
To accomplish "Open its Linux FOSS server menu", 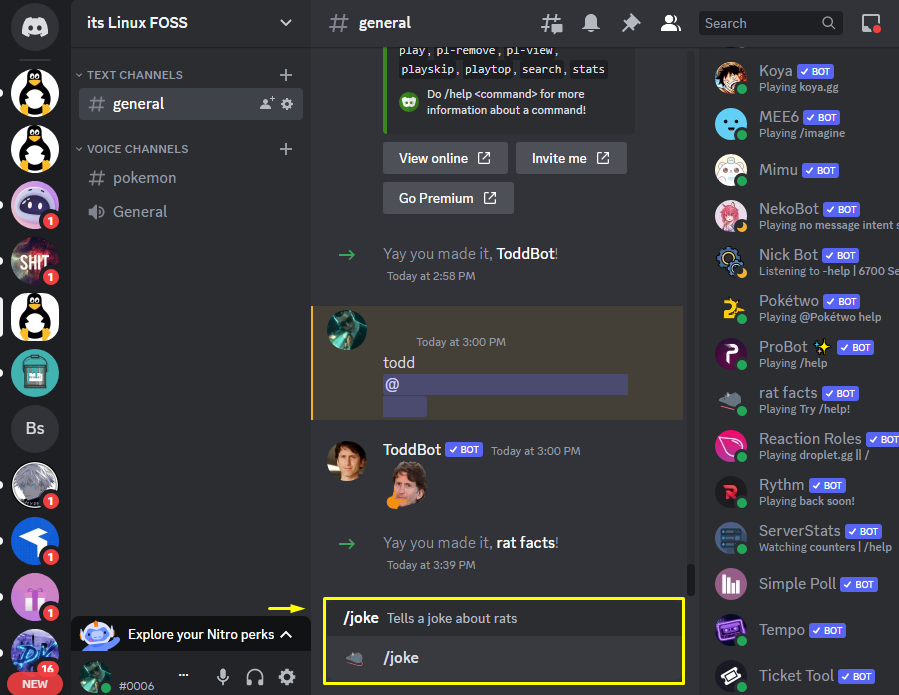I will tap(190, 23).
